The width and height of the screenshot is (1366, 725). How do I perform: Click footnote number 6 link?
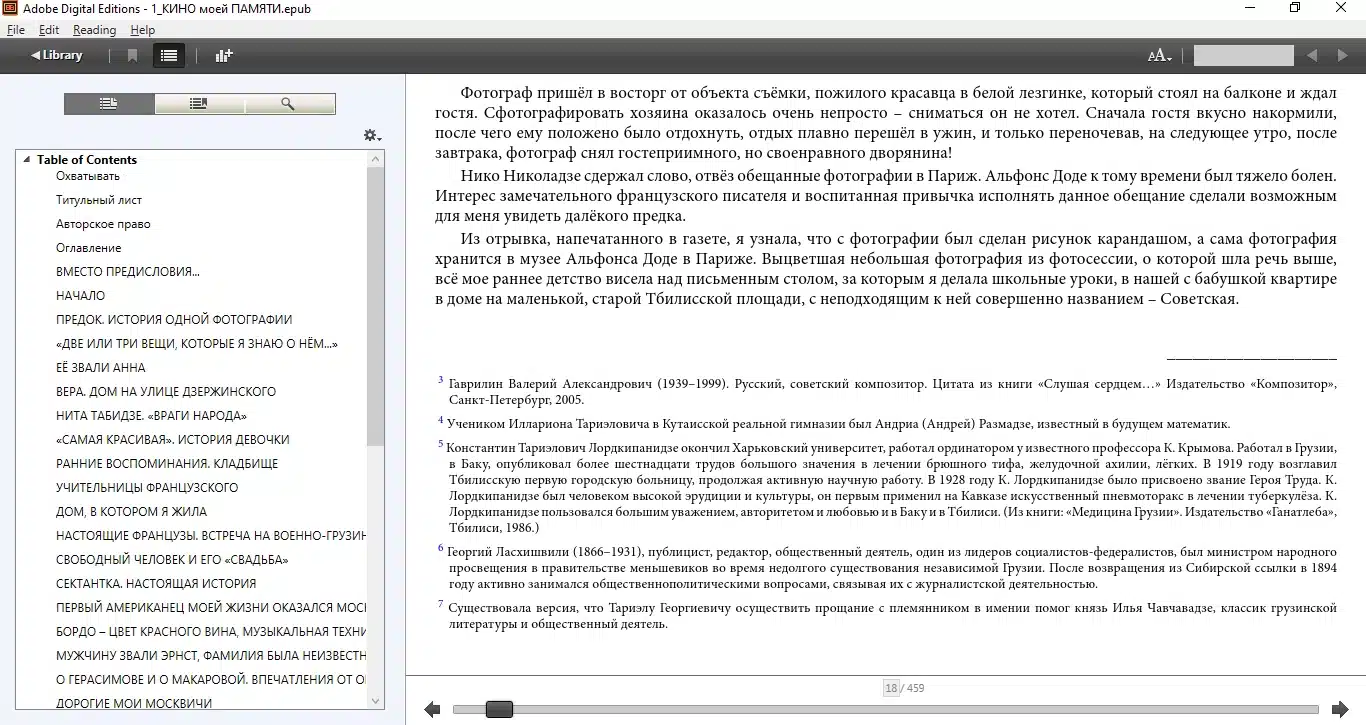point(441,548)
